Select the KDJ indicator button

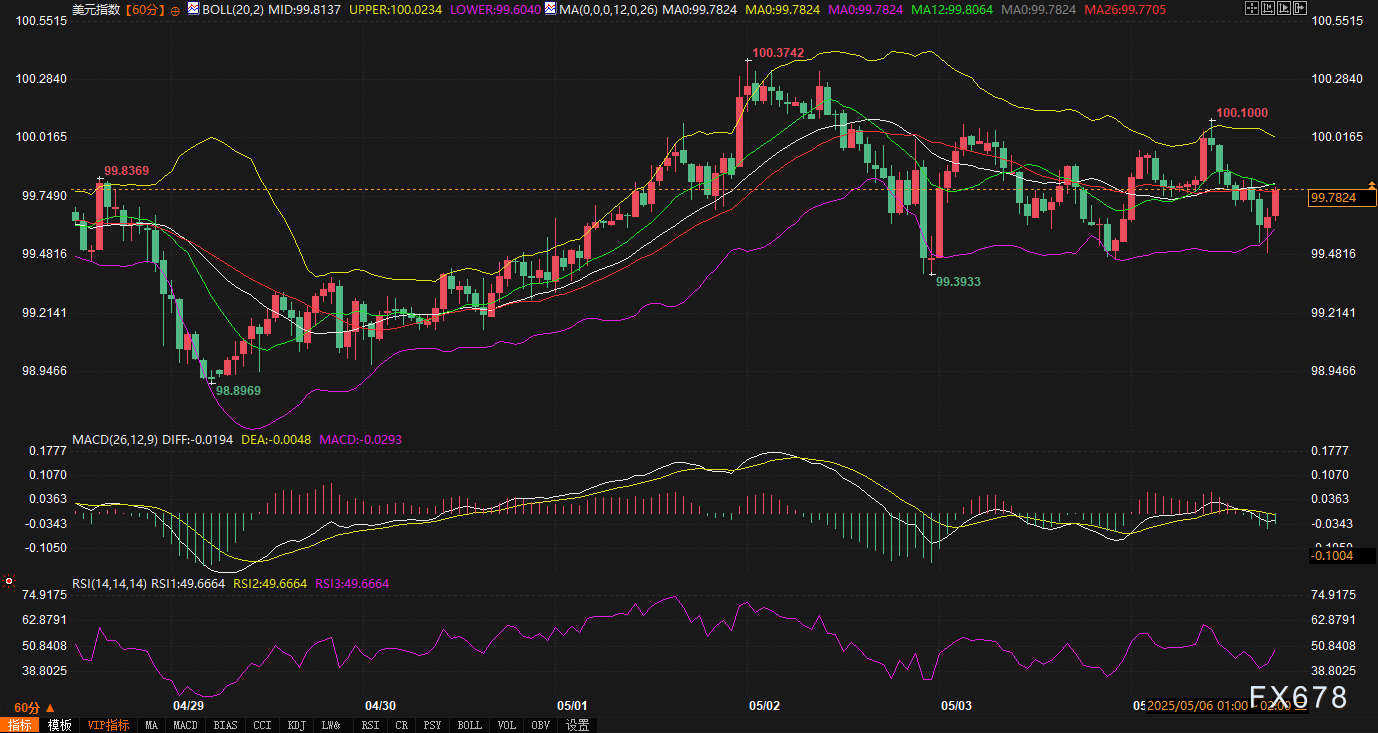[x=296, y=725]
